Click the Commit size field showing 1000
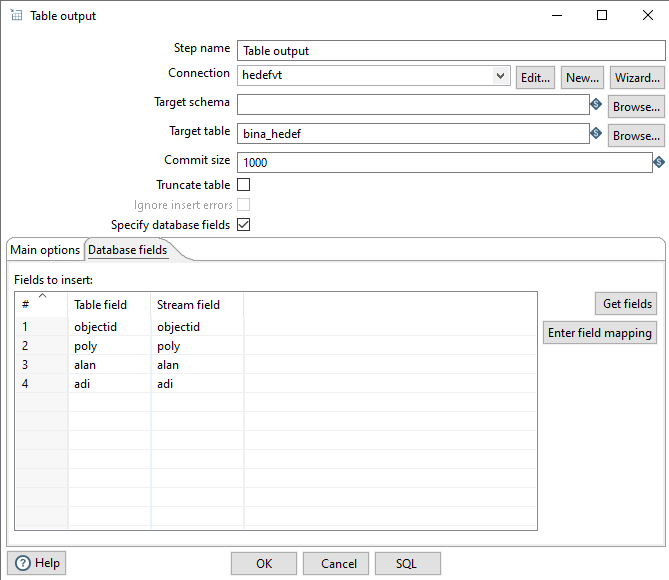 pyautogui.click(x=445, y=163)
